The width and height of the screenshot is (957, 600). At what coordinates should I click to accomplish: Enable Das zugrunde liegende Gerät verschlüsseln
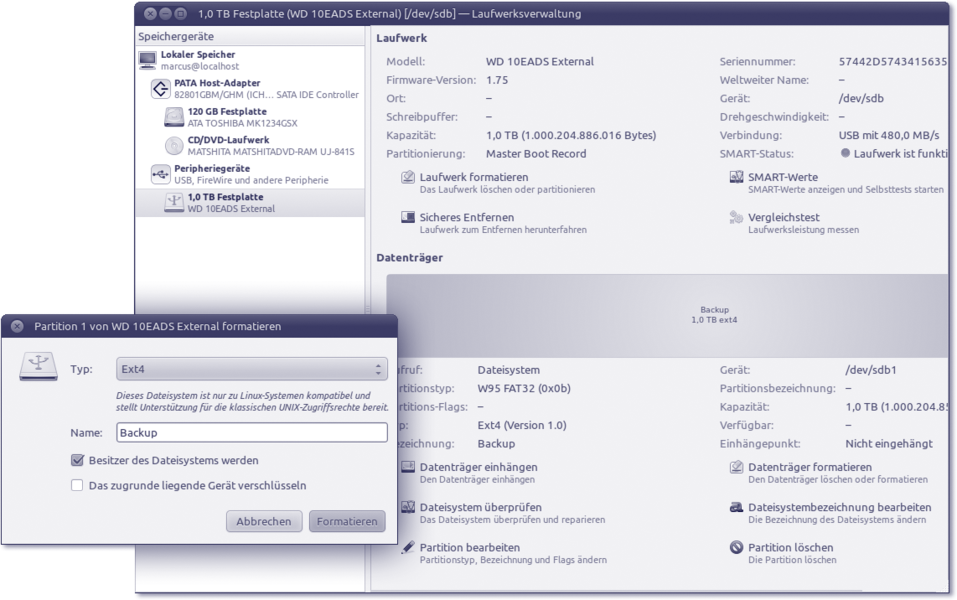click(77, 486)
